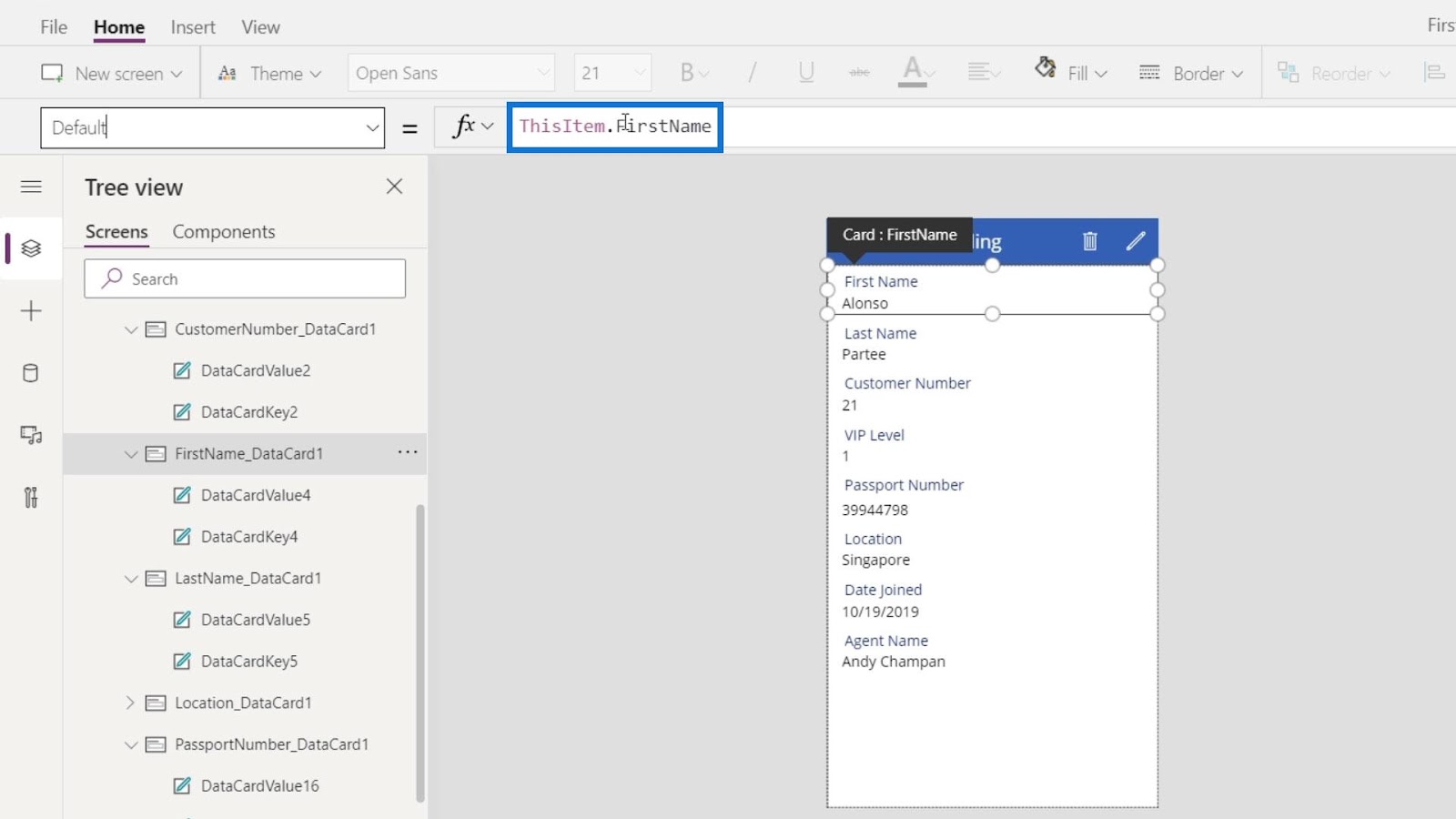Click the fx formula button

pyautogui.click(x=472, y=126)
